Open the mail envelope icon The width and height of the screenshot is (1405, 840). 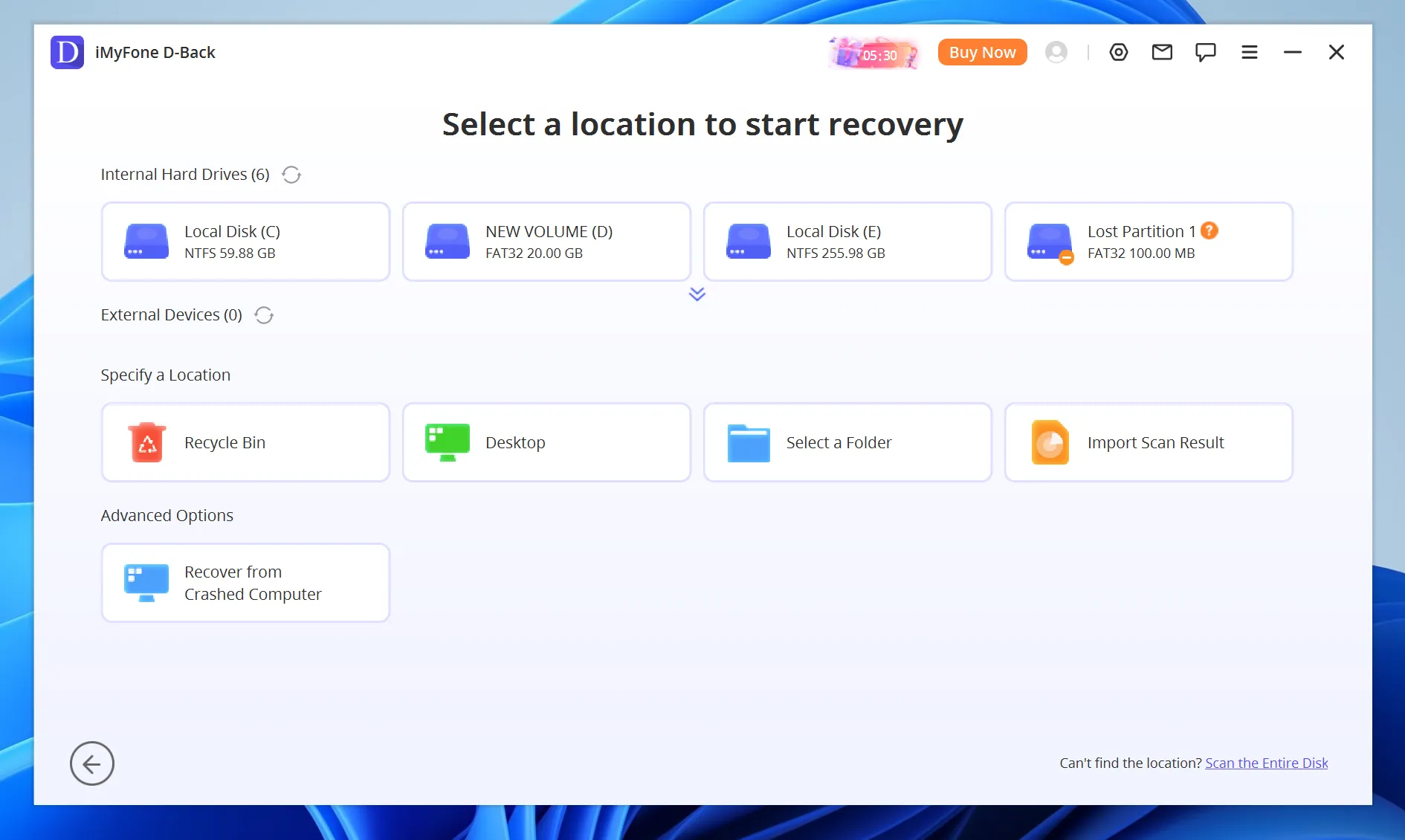click(x=1162, y=52)
